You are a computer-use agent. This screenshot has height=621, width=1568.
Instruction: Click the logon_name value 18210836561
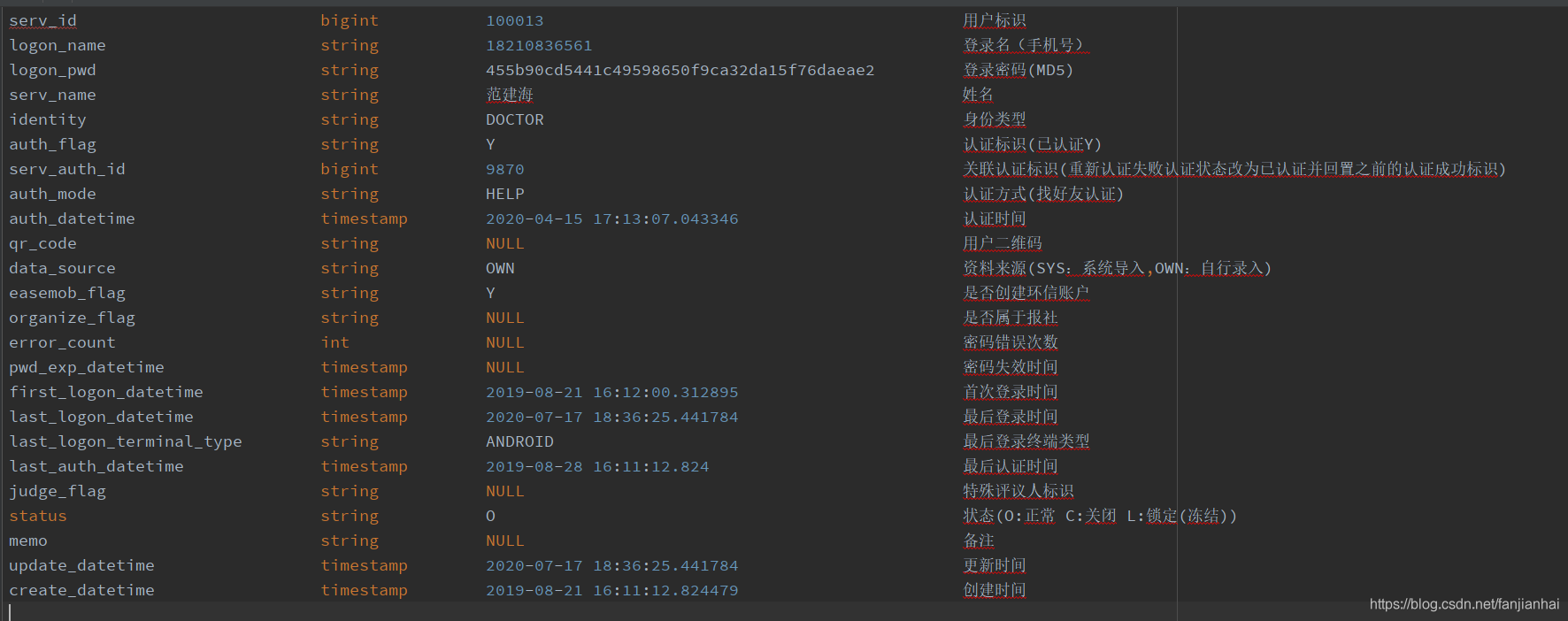click(x=538, y=45)
